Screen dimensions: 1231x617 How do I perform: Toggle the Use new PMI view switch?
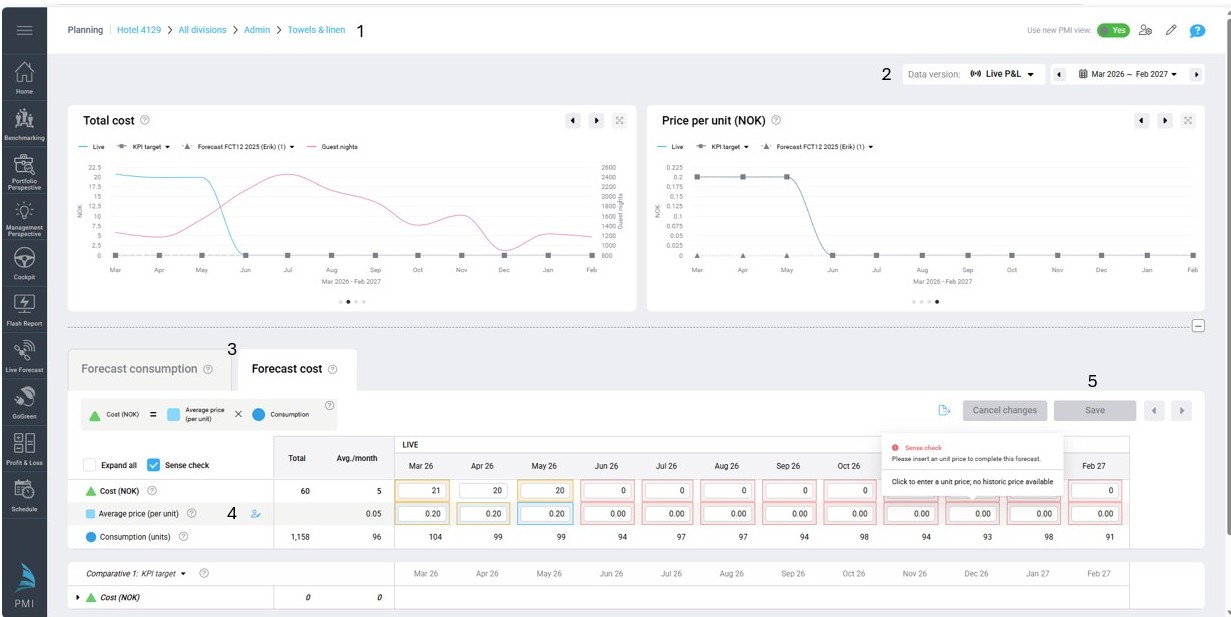click(1112, 30)
